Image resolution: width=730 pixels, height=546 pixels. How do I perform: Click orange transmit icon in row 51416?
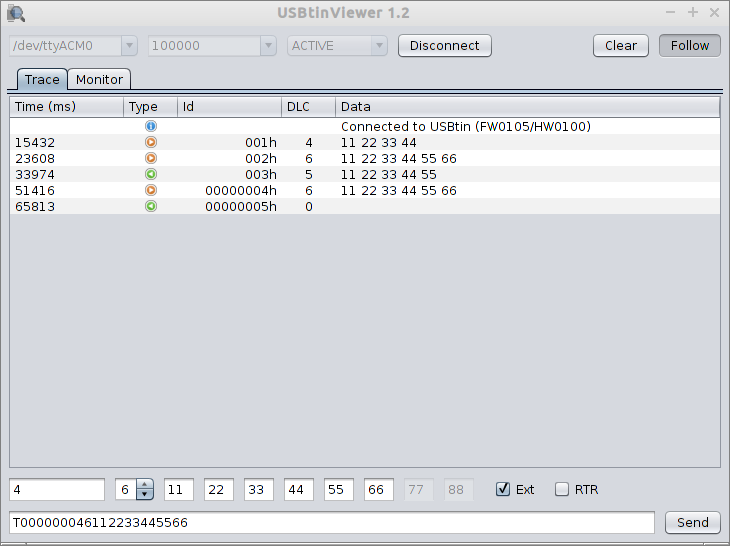point(151,190)
